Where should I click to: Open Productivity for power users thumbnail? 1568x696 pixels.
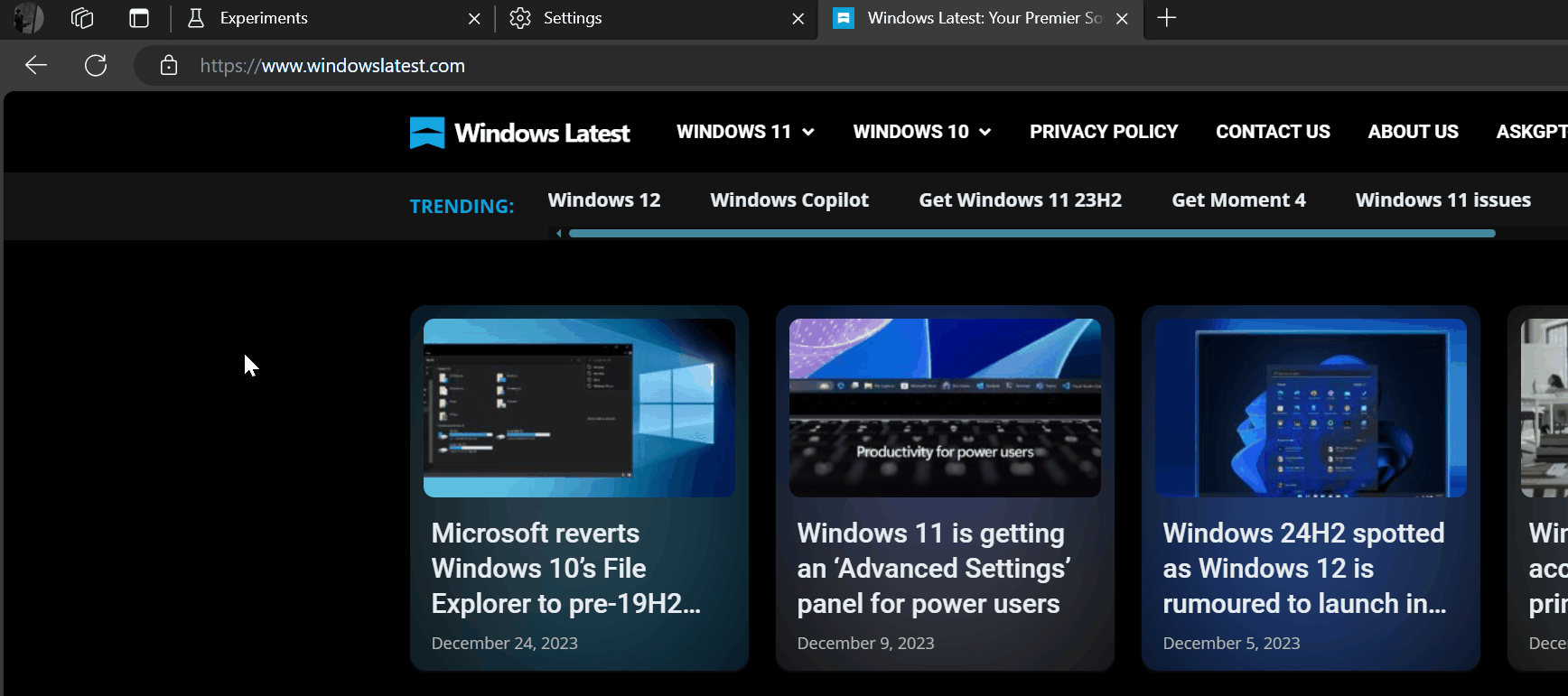point(945,407)
